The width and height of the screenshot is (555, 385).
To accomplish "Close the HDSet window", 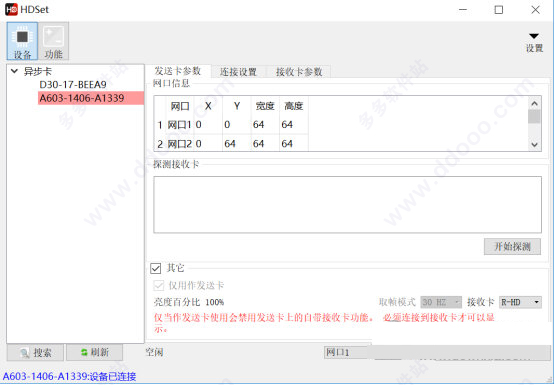I will [x=536, y=10].
